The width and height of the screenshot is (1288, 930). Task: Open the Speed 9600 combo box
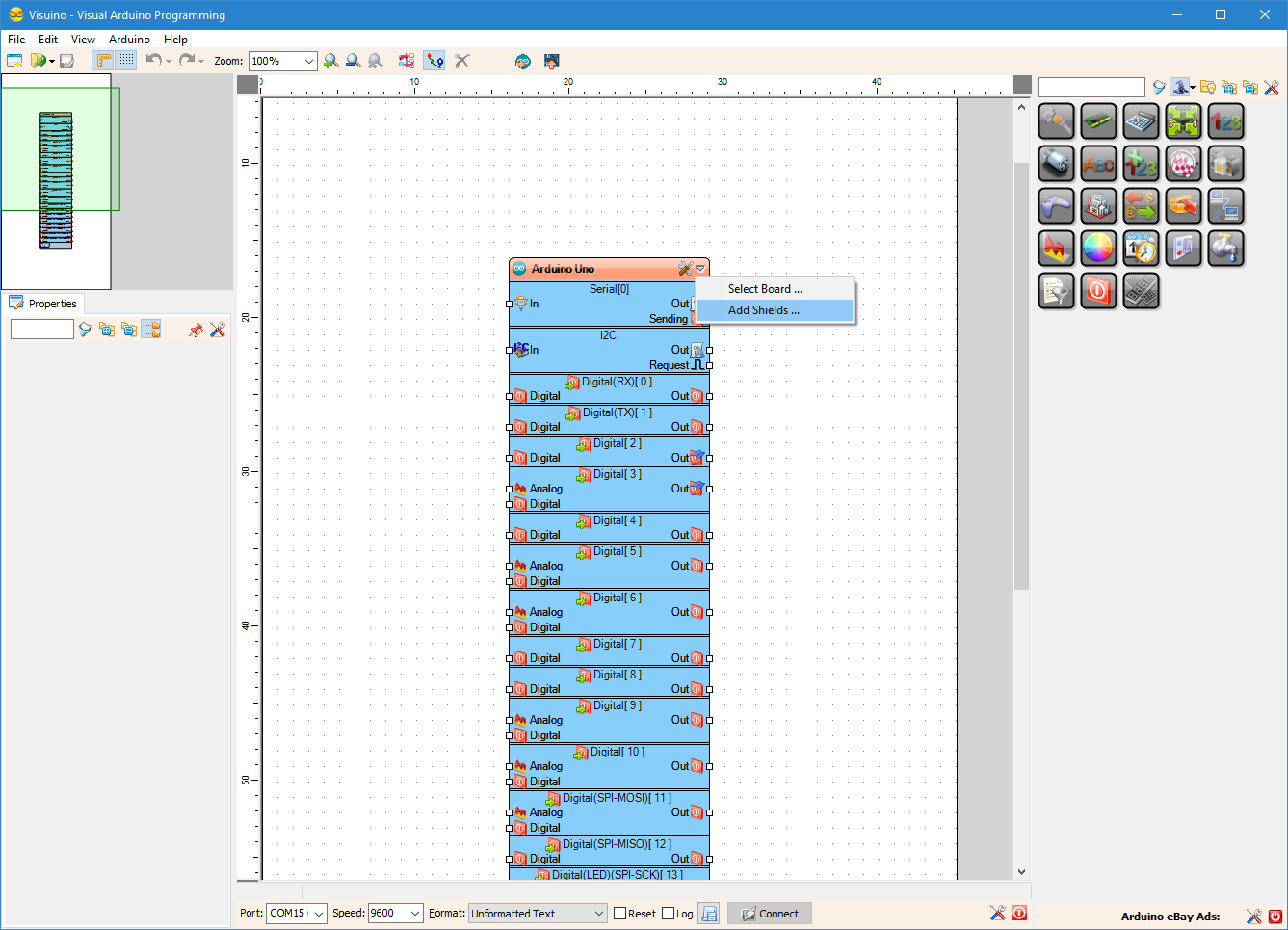tap(396, 914)
